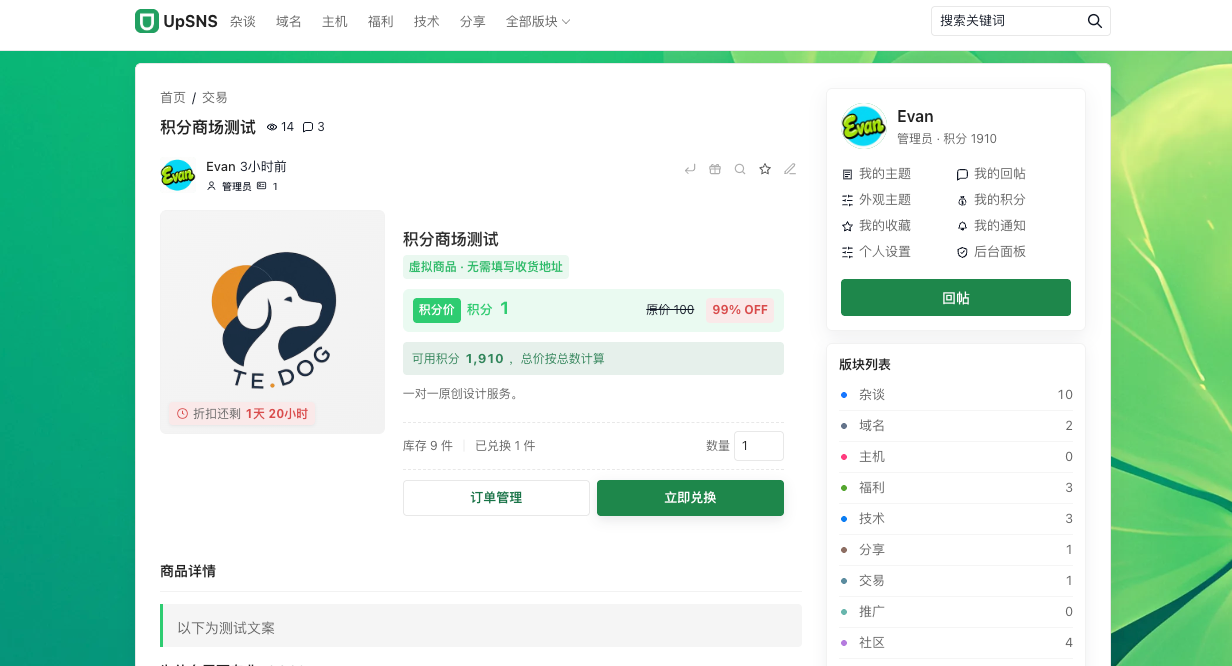Select 域名 in 版块列表
Image resolution: width=1232 pixels, height=666 pixels.
(x=956, y=426)
